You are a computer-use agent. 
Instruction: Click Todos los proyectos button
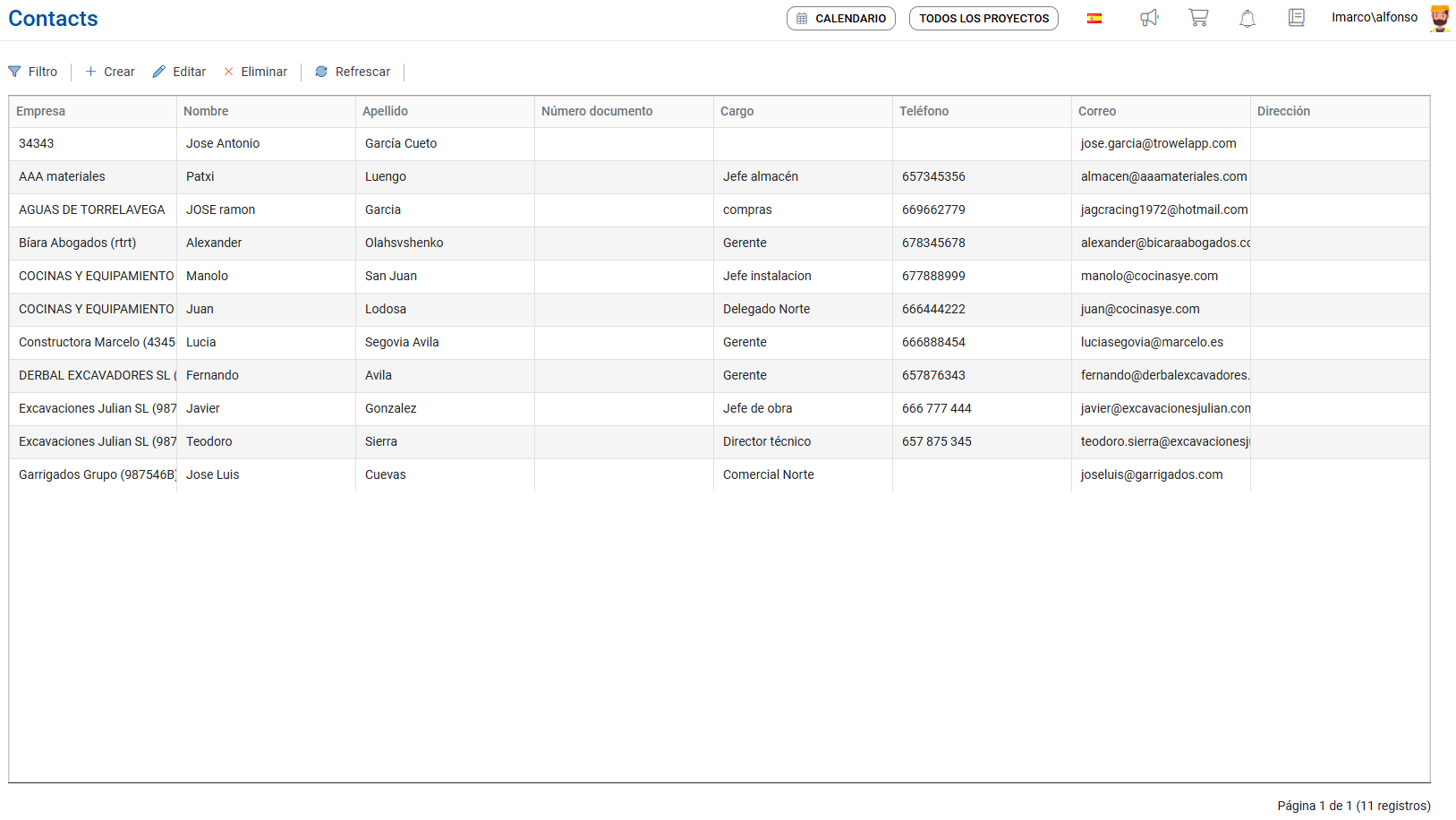[x=983, y=18]
